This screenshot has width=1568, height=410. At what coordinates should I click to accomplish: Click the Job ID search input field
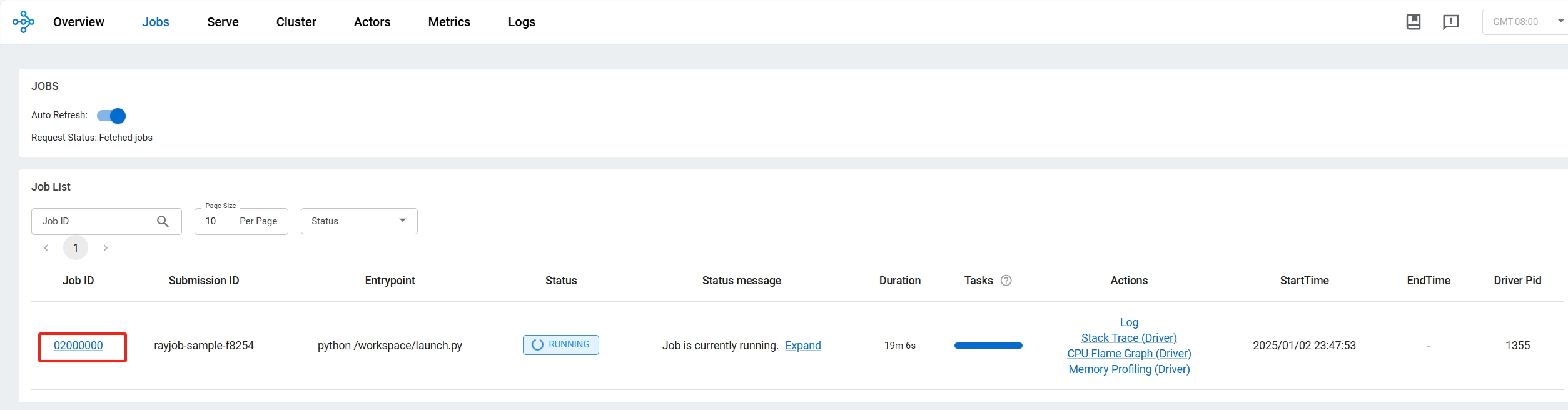[x=94, y=221]
